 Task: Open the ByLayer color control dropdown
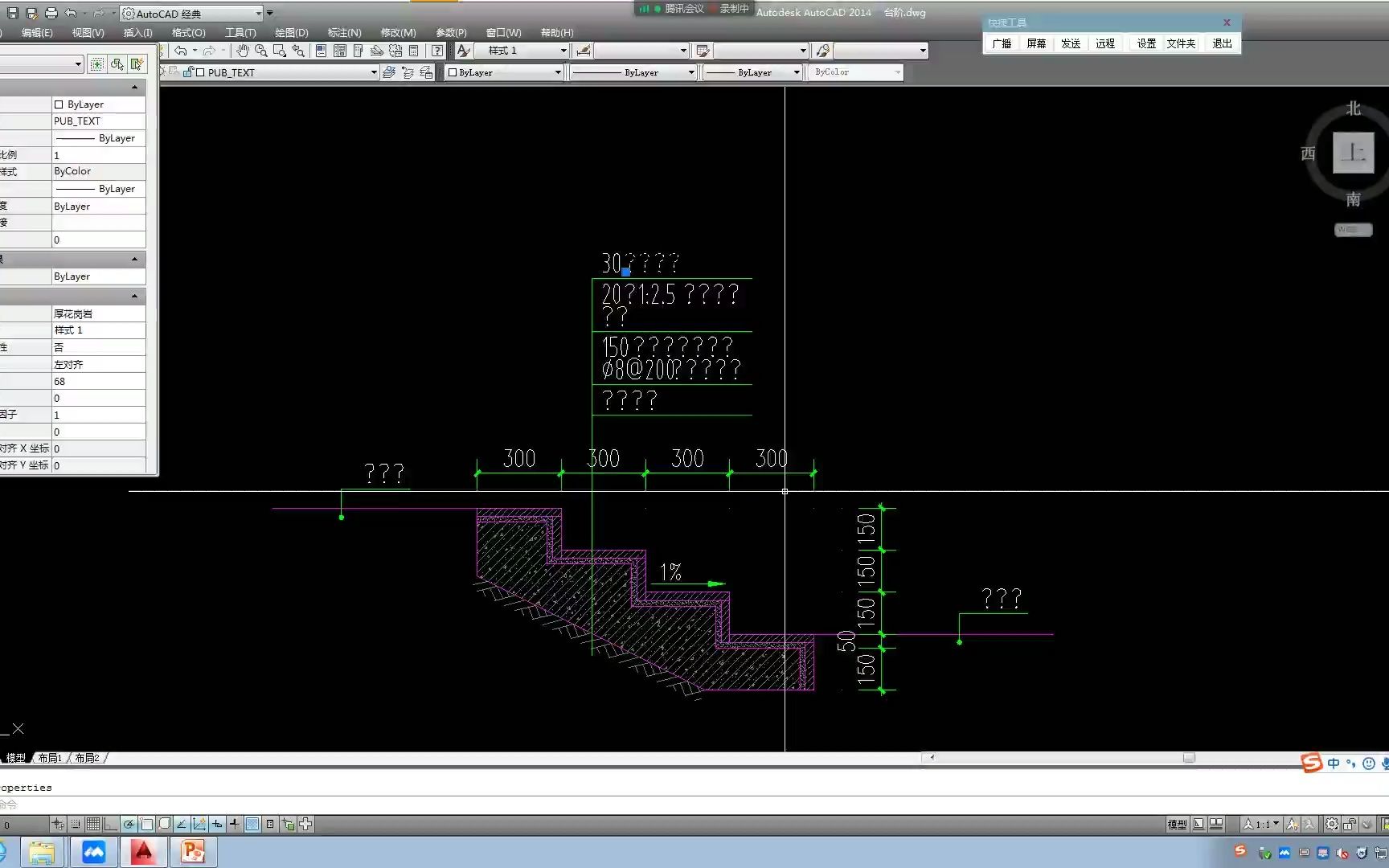(x=504, y=72)
